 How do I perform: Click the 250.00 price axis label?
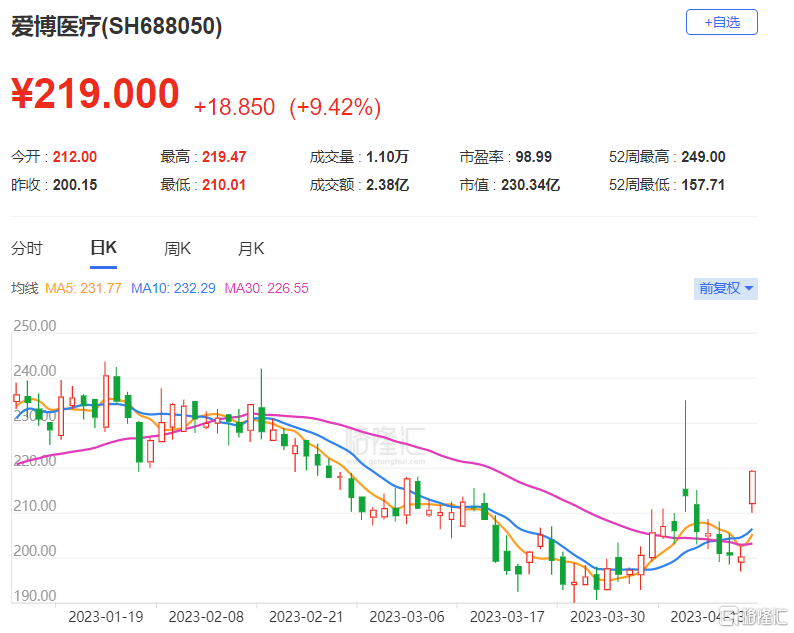35,326
